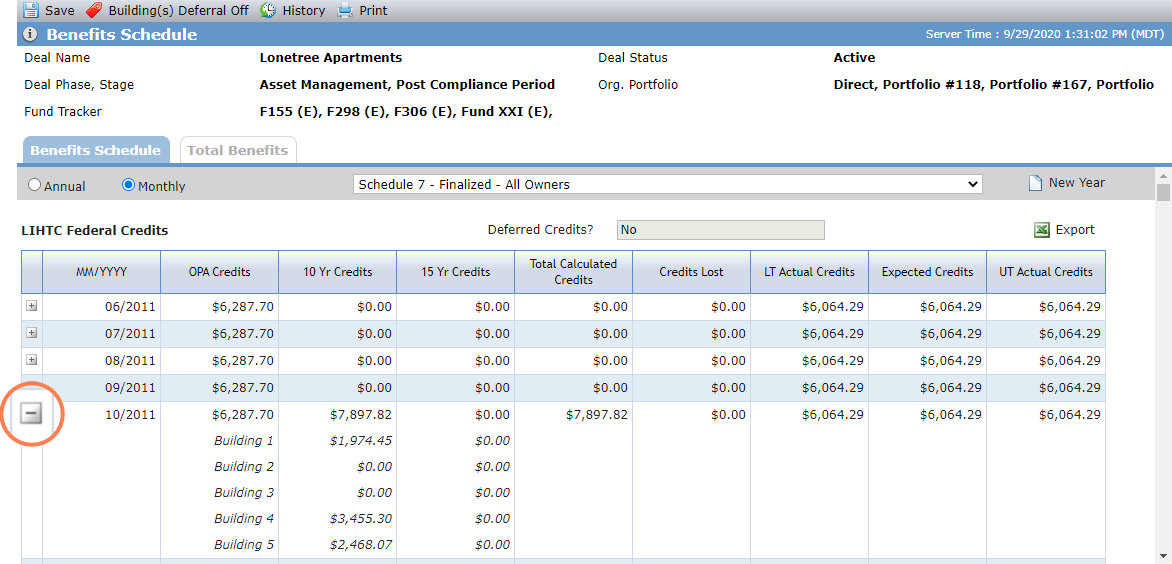The image size is (1172, 564).
Task: Click the Total Calculated Credits column header
Action: coord(573,272)
